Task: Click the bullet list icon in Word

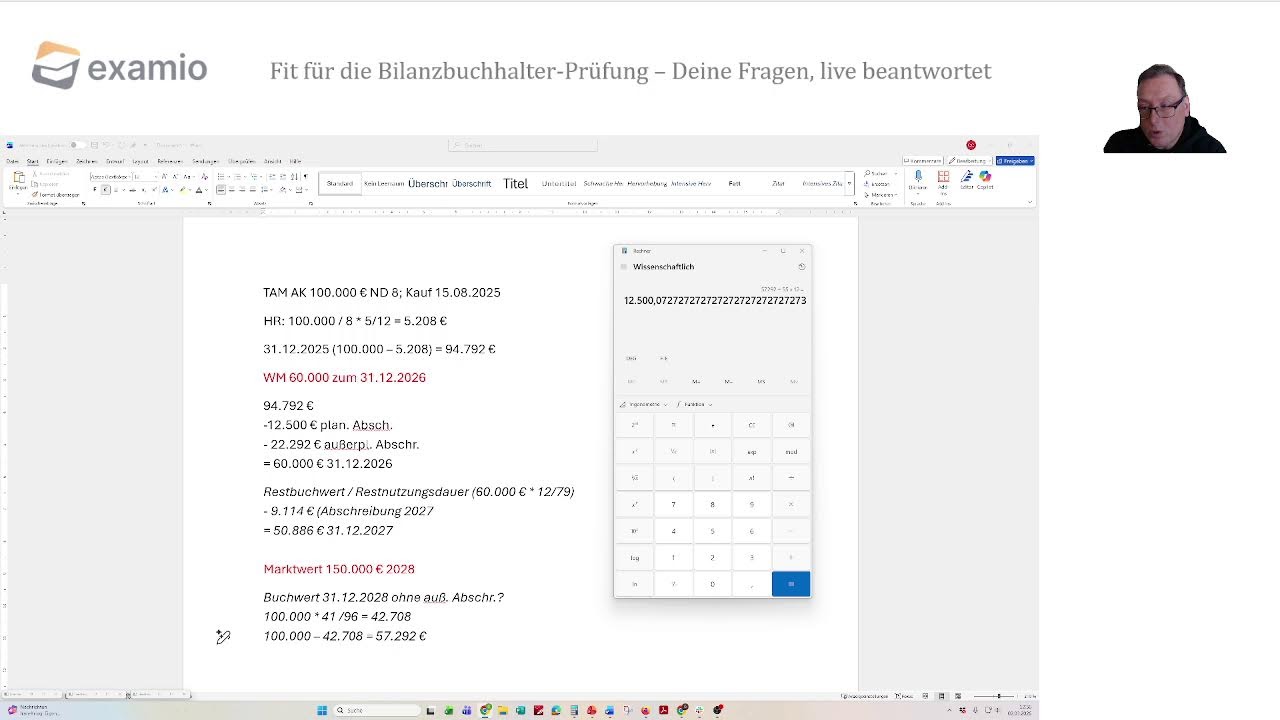Action: pyautogui.click(x=221, y=177)
